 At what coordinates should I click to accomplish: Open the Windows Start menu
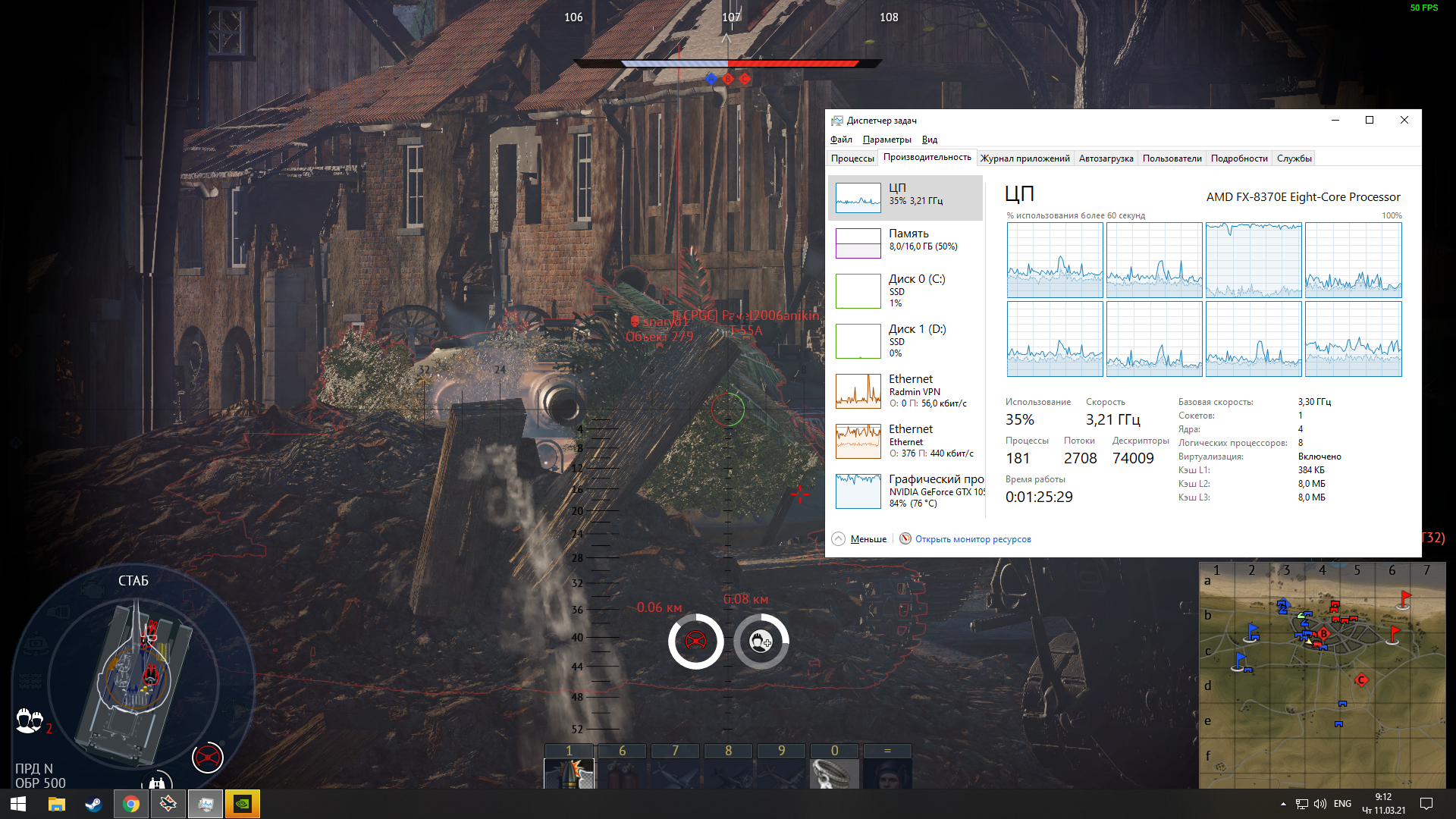(x=18, y=804)
